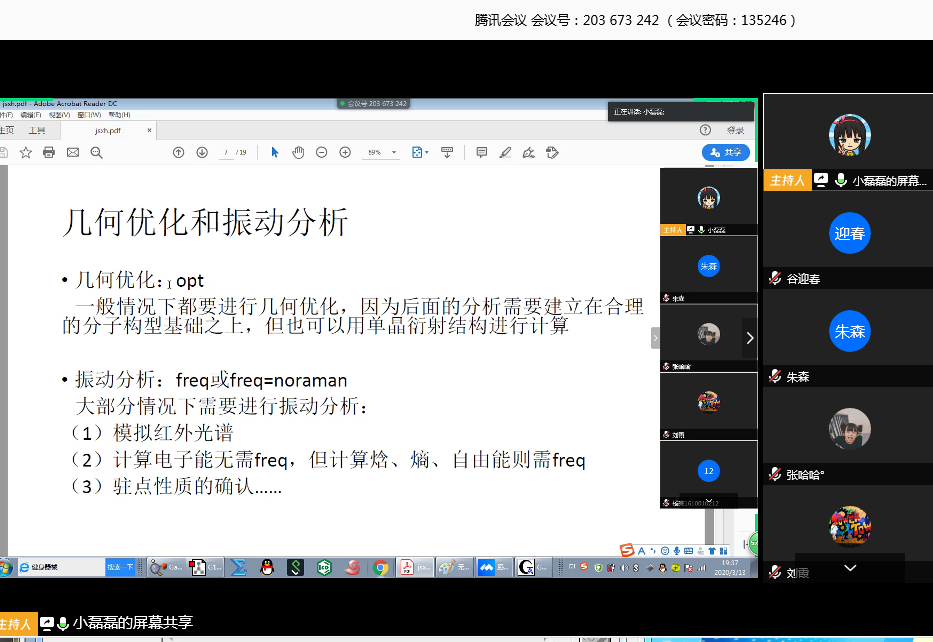This screenshot has height=642, width=933.
Task: Switch to the jssh.pdf document tab
Action: tap(108, 130)
